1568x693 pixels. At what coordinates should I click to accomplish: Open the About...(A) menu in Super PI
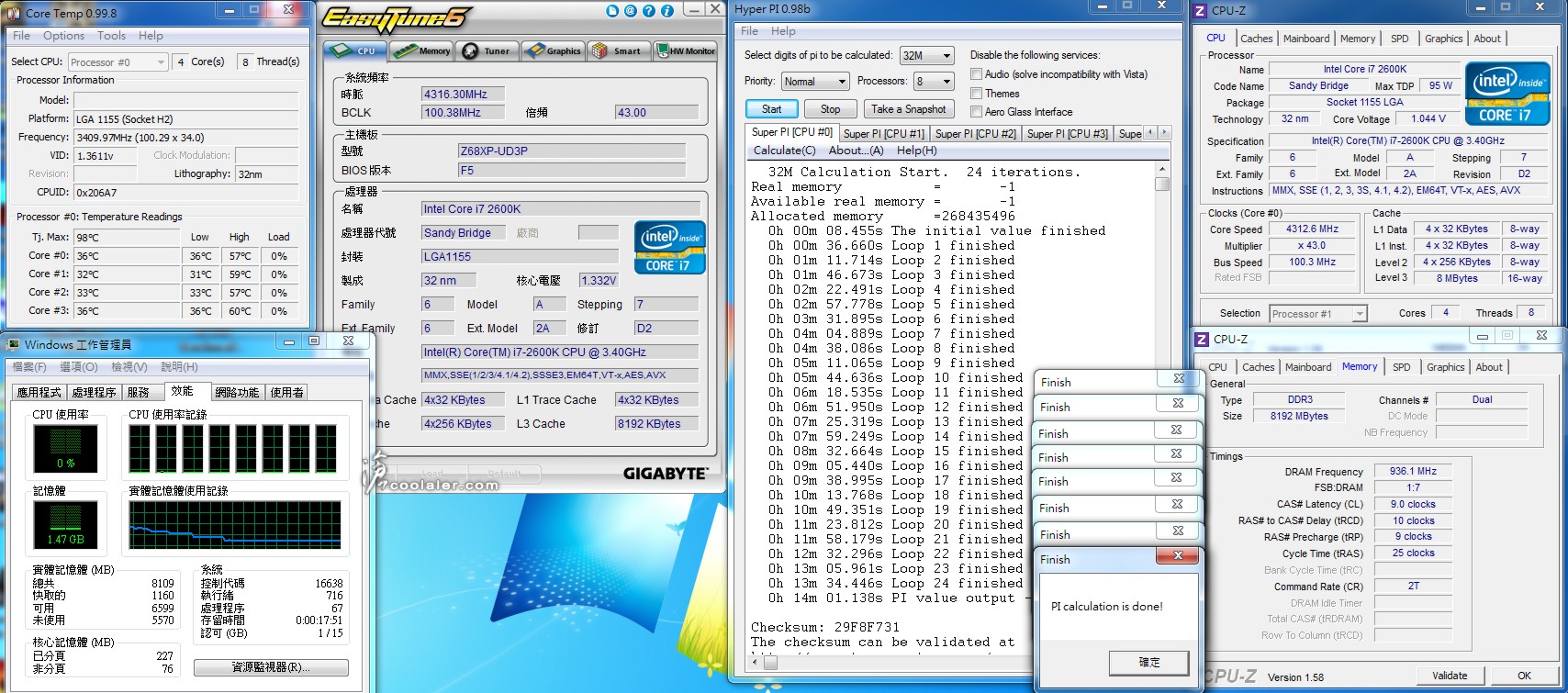click(x=856, y=151)
